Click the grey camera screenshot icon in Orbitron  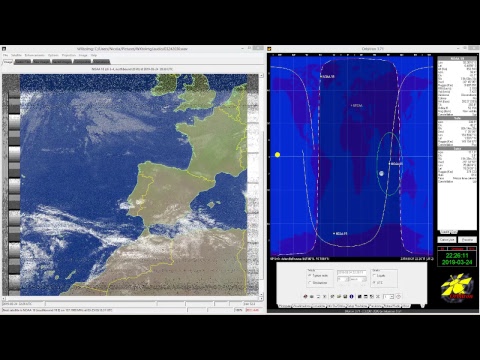click(x=312, y=296)
